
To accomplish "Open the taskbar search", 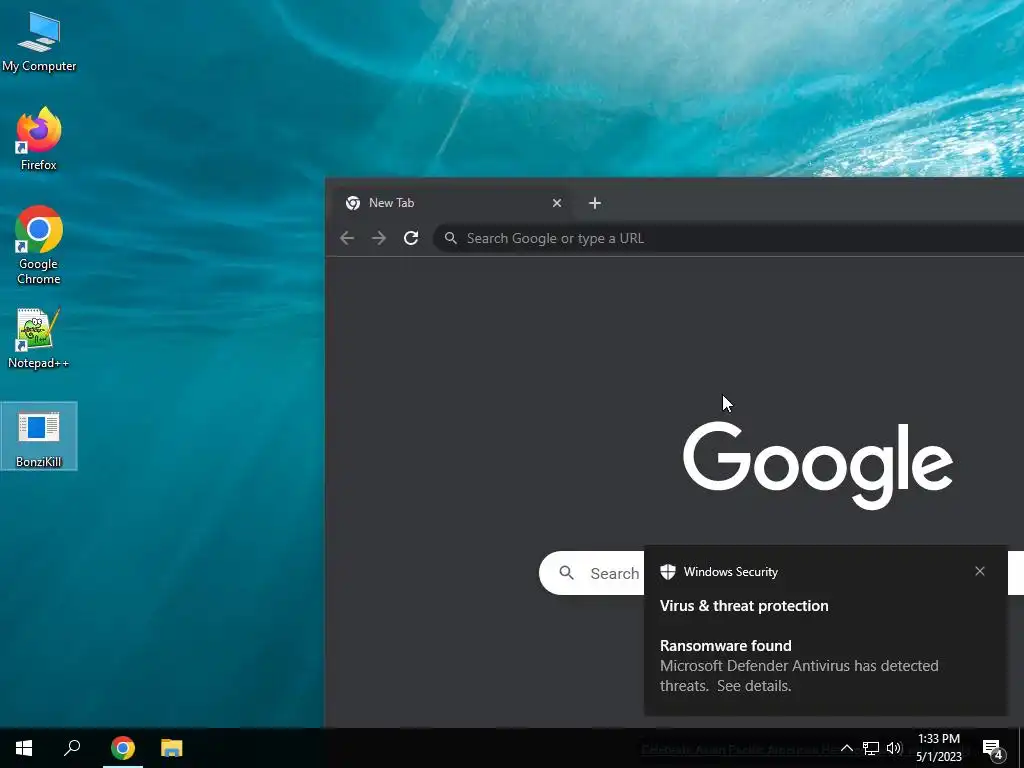I will 72,748.
